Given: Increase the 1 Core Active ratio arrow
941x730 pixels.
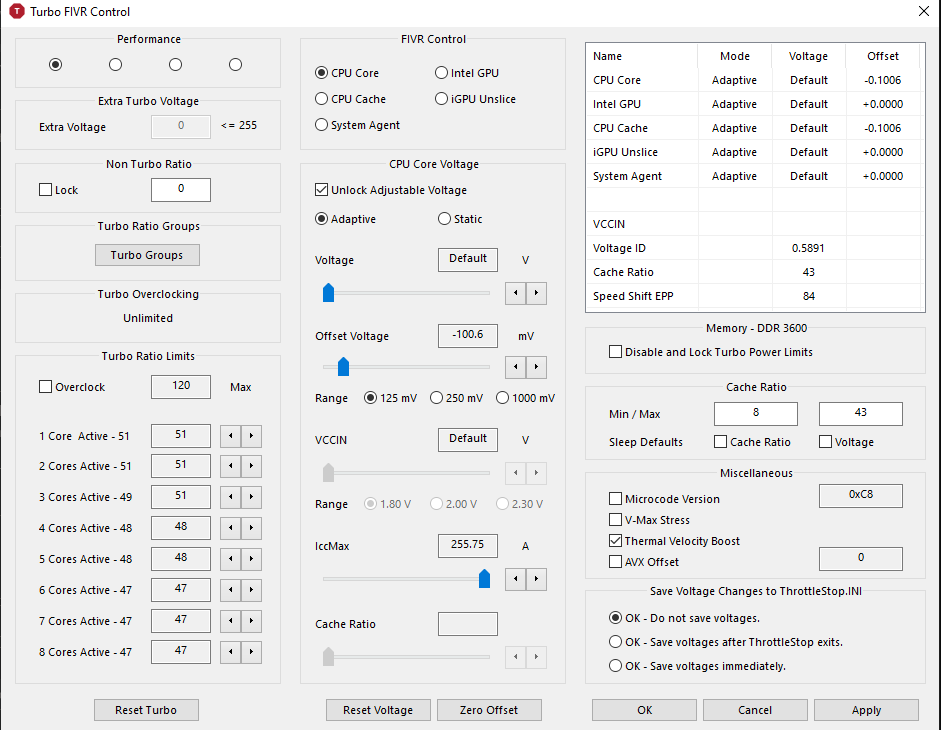Looking at the screenshot, I should pyautogui.click(x=252, y=436).
